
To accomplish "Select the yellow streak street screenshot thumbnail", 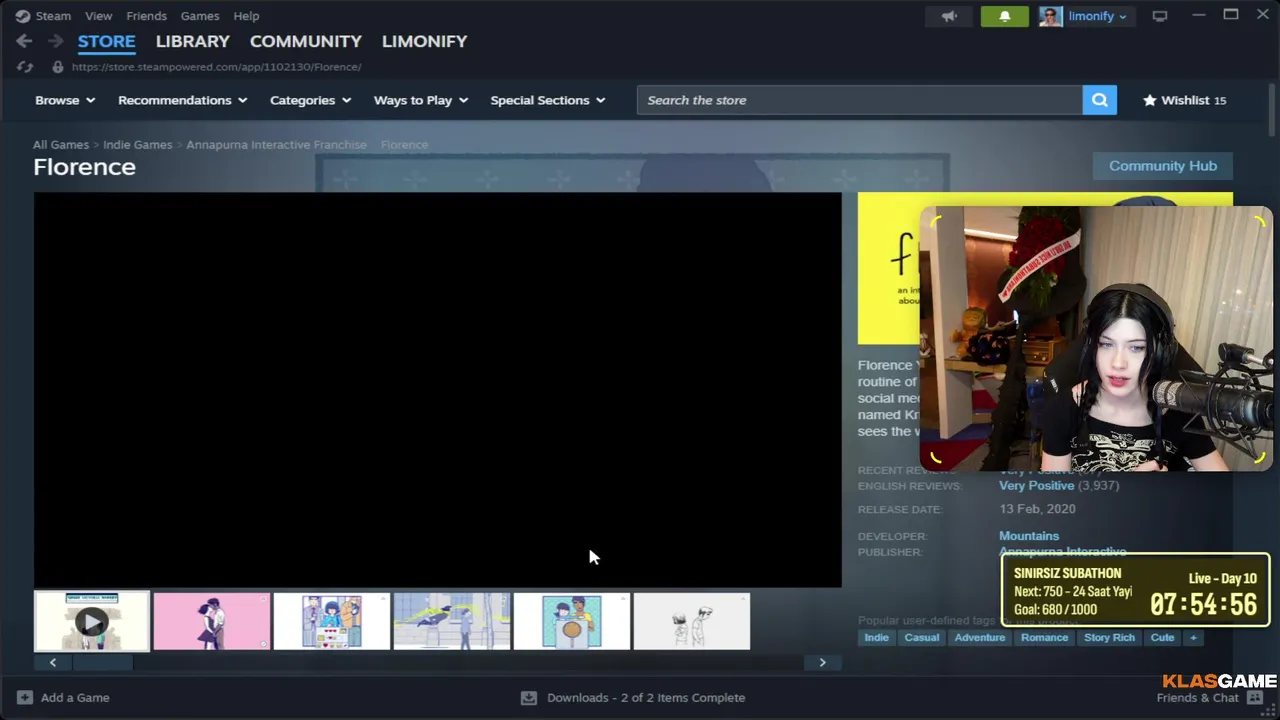I will point(452,621).
